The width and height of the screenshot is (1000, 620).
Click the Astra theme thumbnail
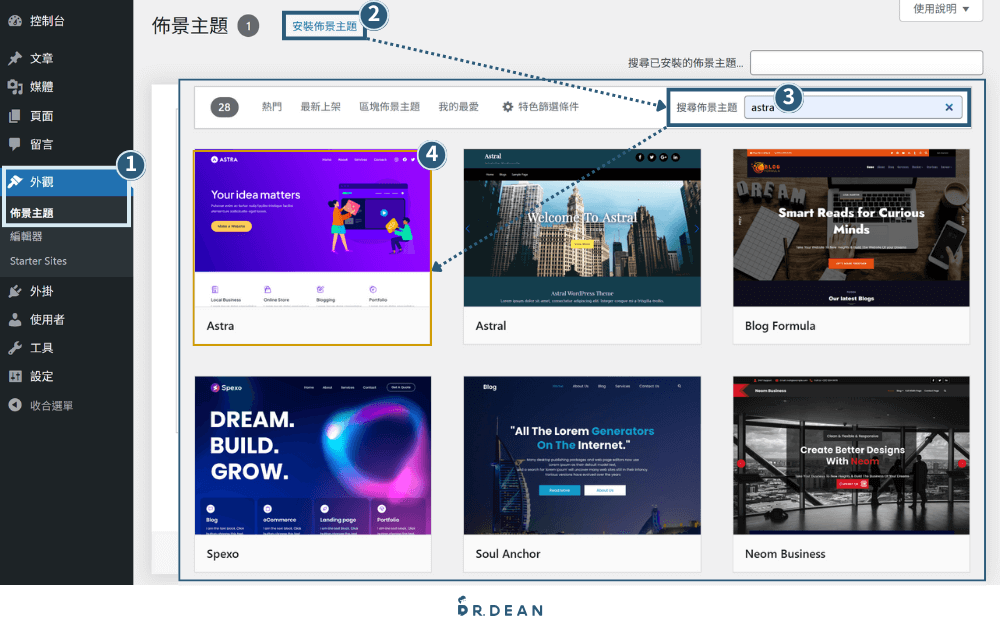point(312,227)
